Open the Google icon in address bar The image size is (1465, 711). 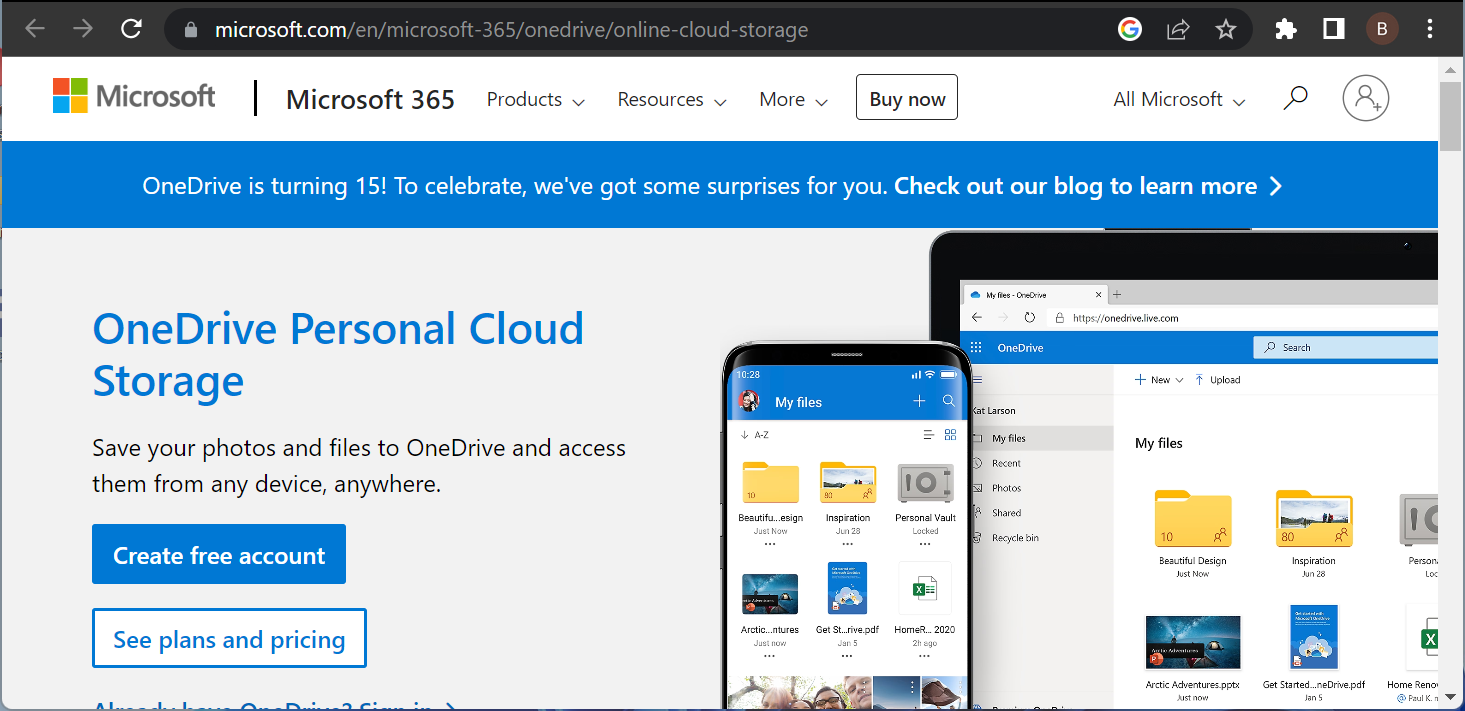coord(1130,30)
